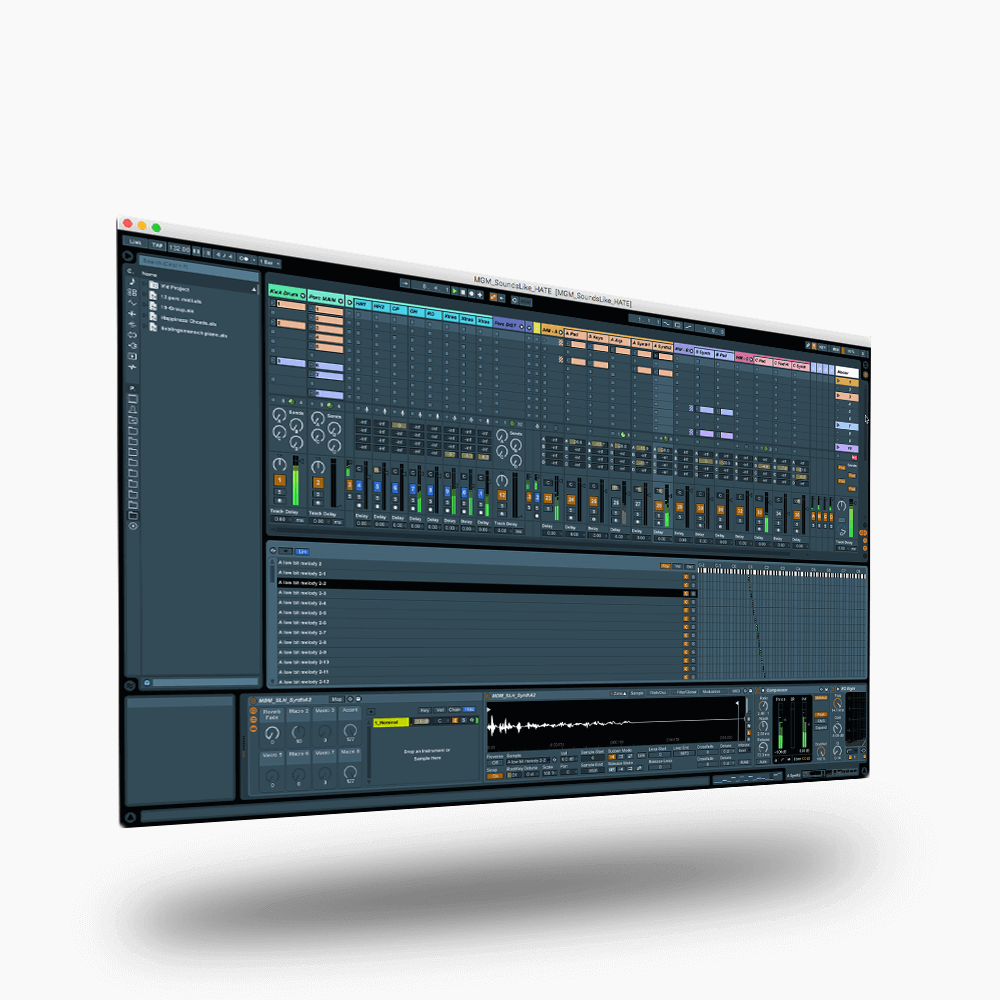Select Compressor RMS mode button
The image size is (1000, 1000).
pyautogui.click(x=821, y=721)
